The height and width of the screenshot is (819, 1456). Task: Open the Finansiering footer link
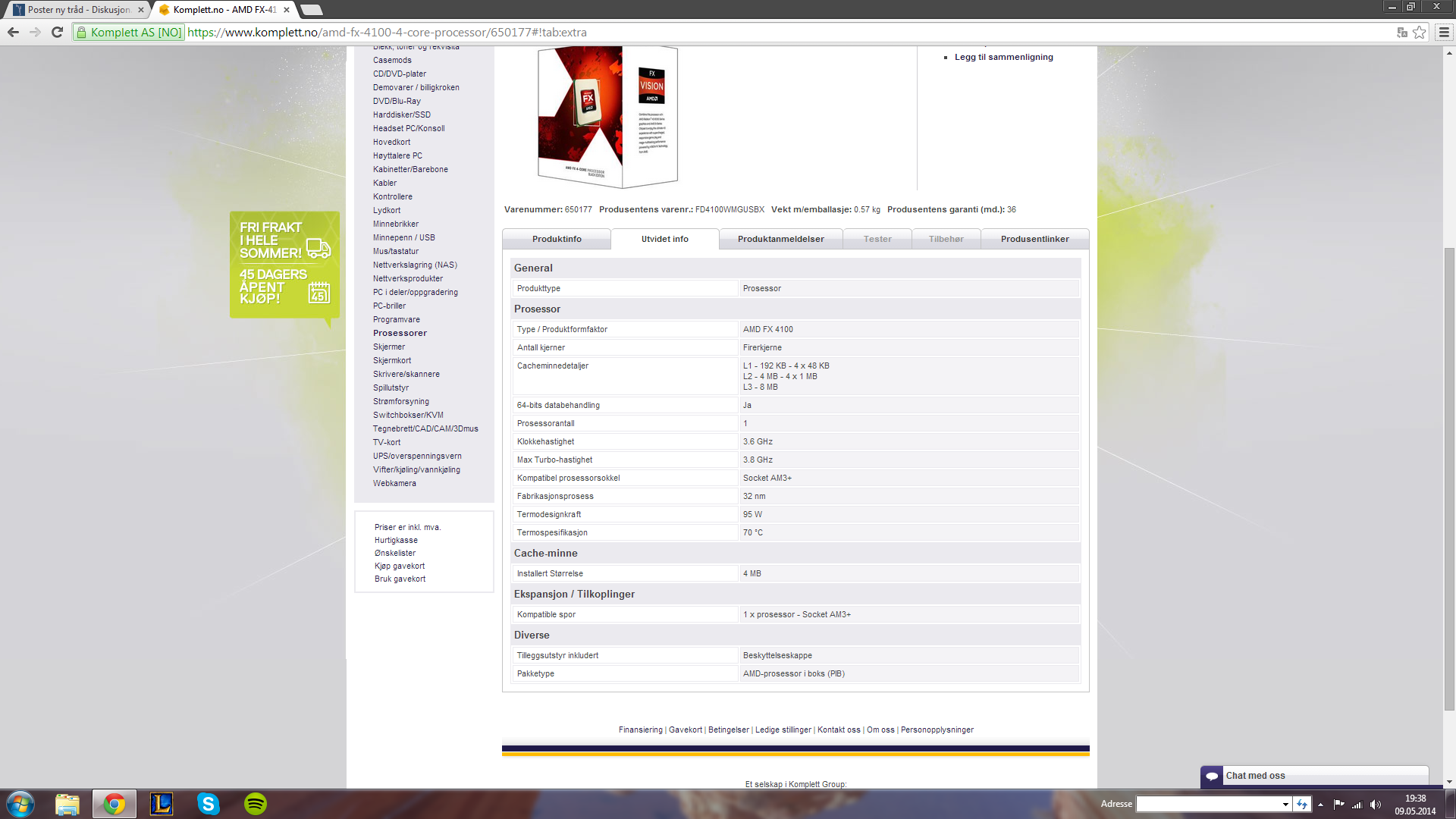(x=641, y=730)
